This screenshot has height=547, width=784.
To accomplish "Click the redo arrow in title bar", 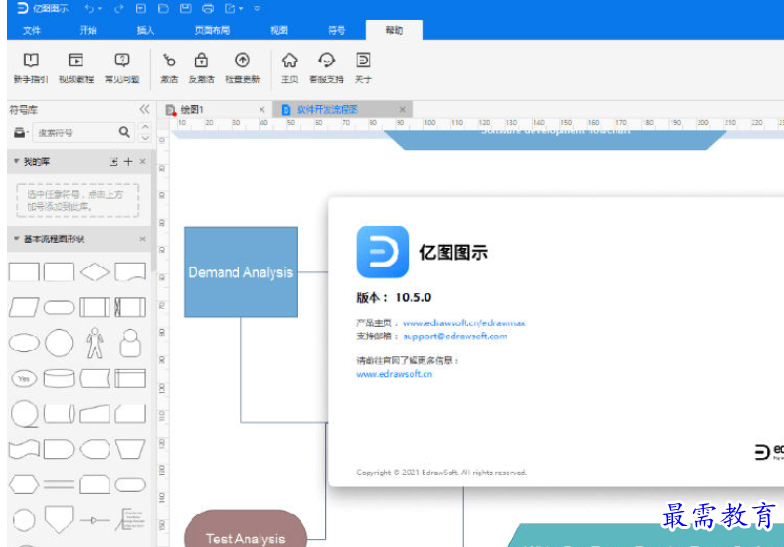I will (x=118, y=8).
